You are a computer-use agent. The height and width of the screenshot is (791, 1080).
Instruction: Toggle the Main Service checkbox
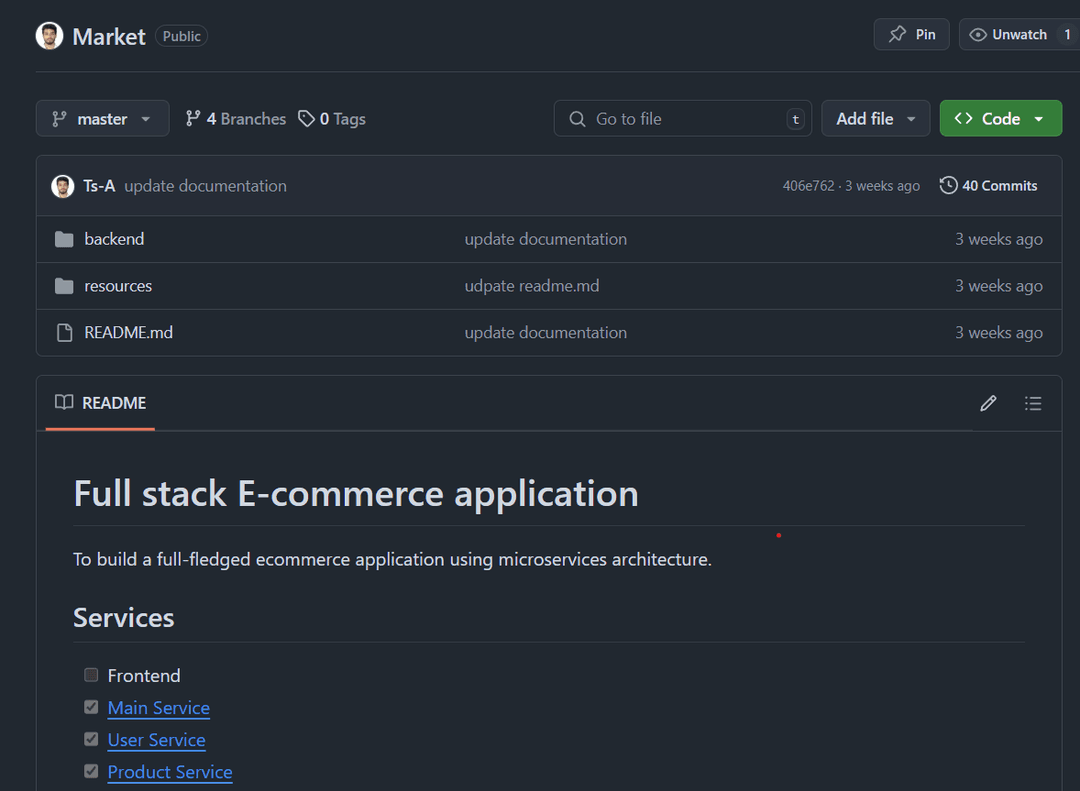point(91,707)
